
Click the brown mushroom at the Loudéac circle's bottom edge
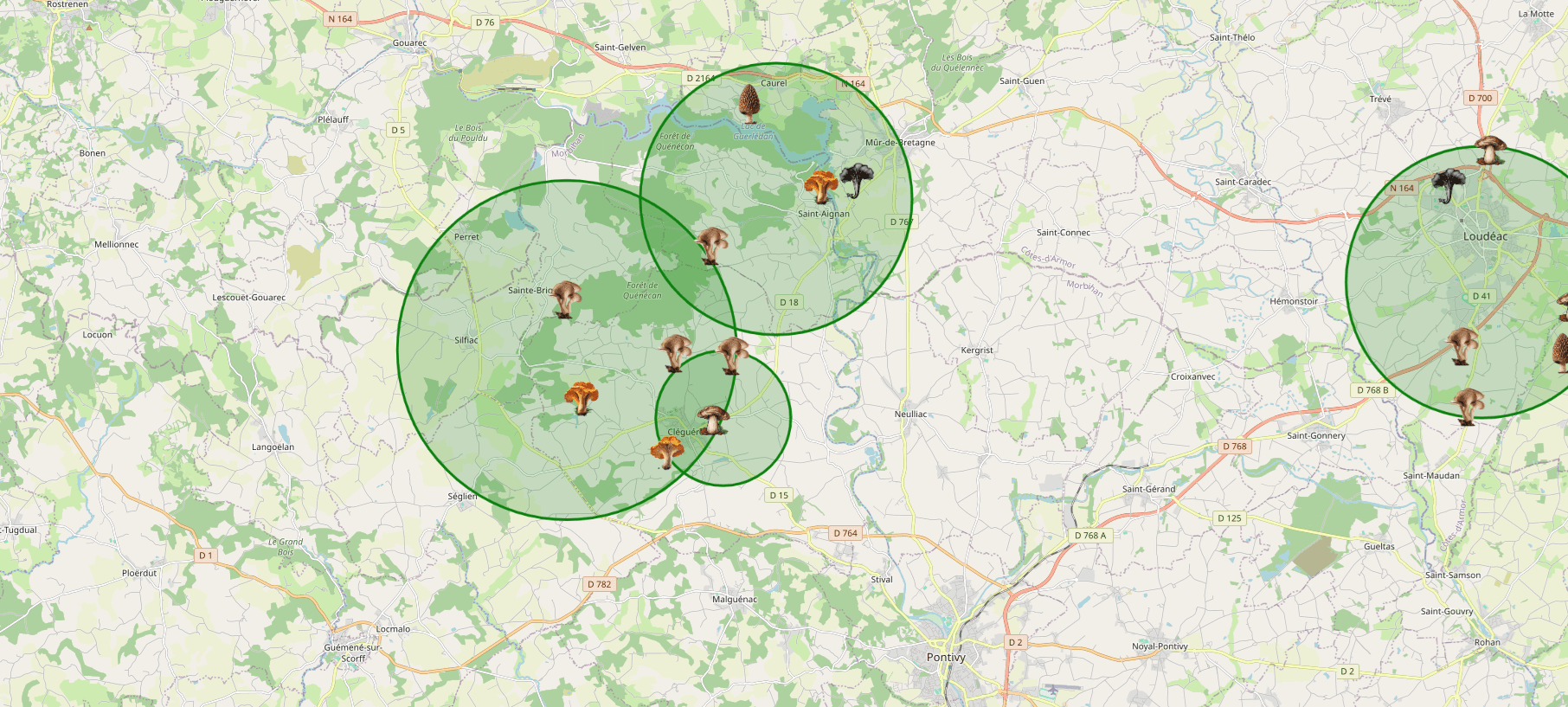[1468, 407]
